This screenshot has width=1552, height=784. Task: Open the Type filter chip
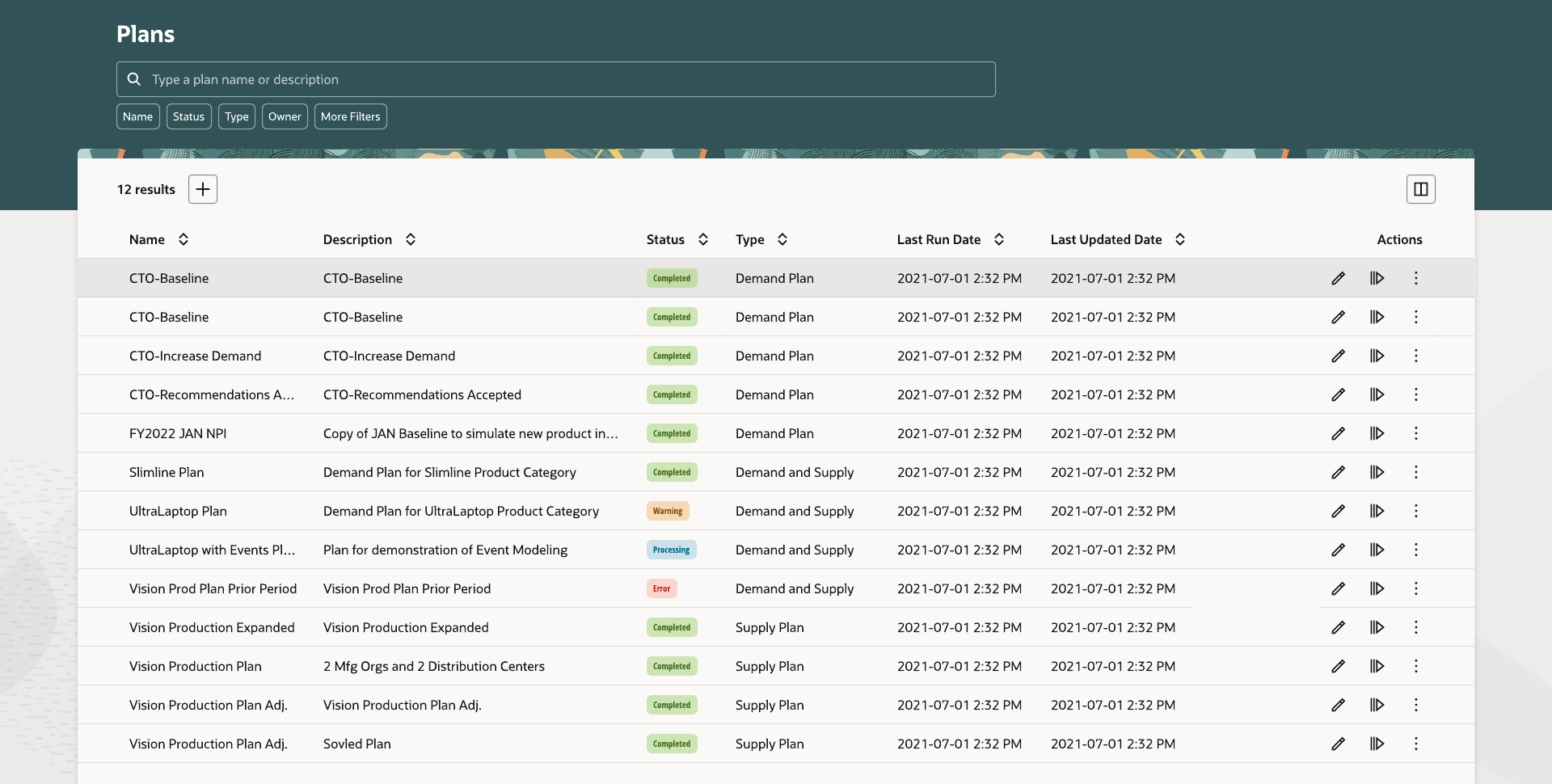pos(237,116)
